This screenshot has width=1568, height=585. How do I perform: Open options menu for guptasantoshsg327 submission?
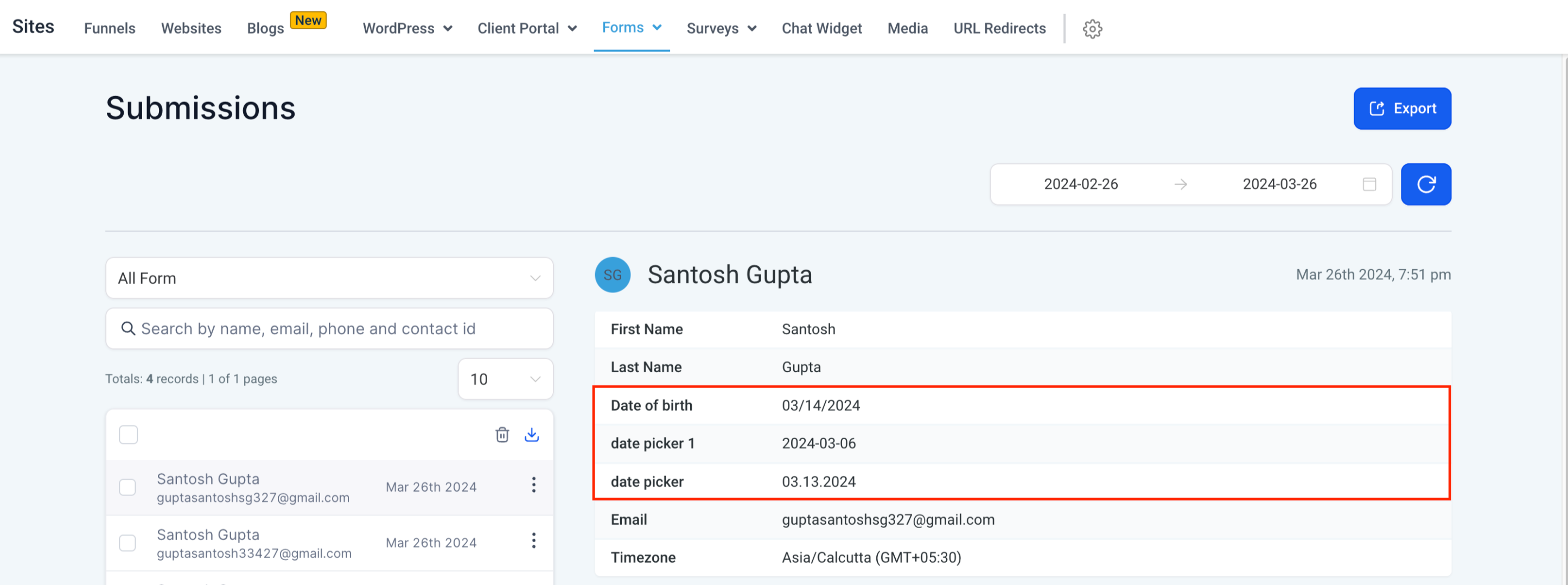(x=533, y=485)
